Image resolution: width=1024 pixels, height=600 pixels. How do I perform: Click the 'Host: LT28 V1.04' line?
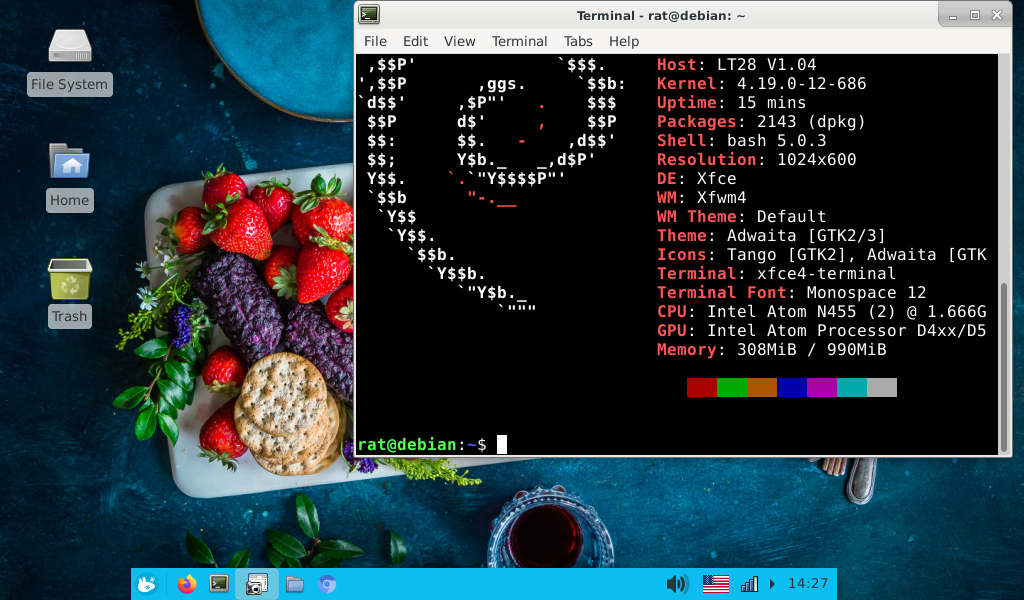pyautogui.click(x=737, y=65)
